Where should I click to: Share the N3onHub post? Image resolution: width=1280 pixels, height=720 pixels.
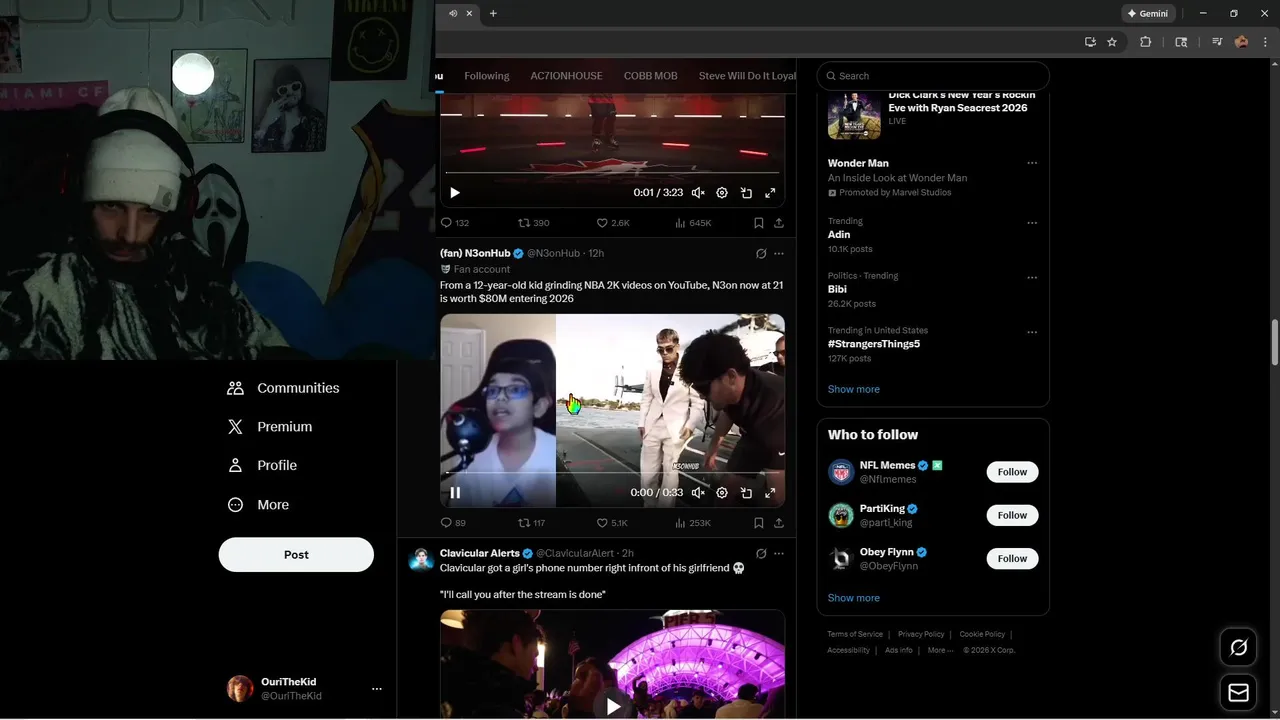(x=778, y=523)
